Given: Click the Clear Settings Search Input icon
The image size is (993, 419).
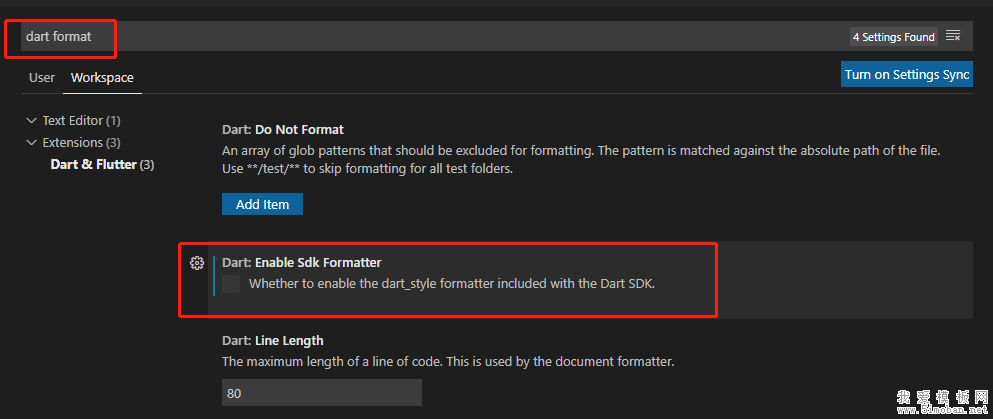Looking at the screenshot, I should click(x=953, y=36).
